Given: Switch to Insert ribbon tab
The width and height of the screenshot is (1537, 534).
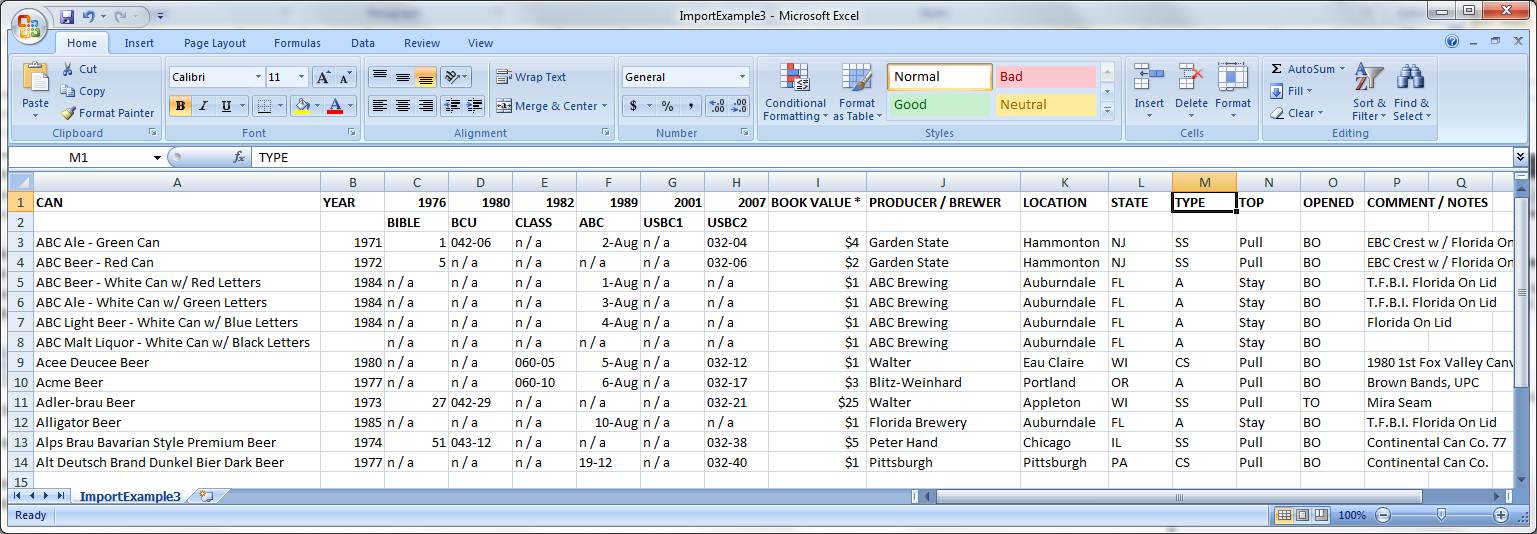Looking at the screenshot, I should pyautogui.click(x=139, y=43).
